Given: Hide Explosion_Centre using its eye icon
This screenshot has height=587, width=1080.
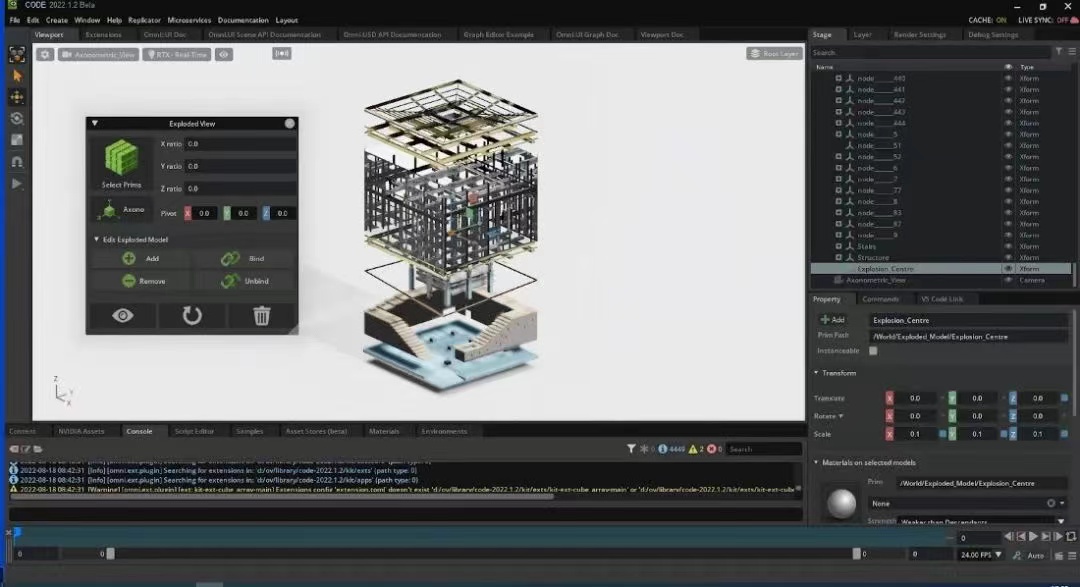Looking at the screenshot, I should (1008, 269).
